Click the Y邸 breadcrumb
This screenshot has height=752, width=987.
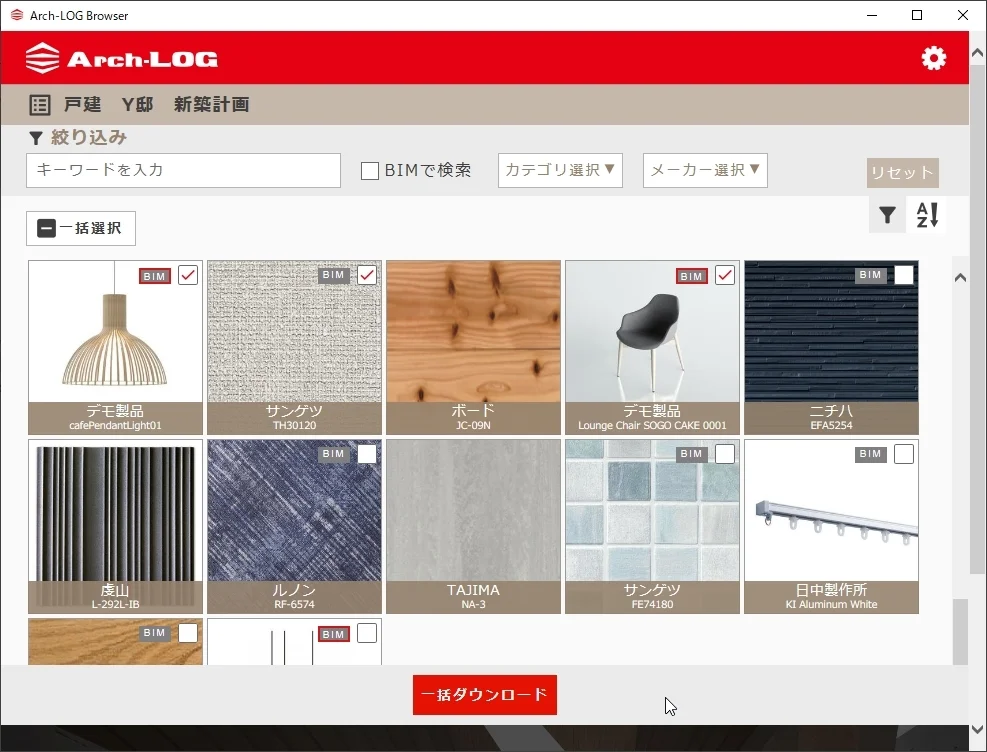[x=137, y=104]
